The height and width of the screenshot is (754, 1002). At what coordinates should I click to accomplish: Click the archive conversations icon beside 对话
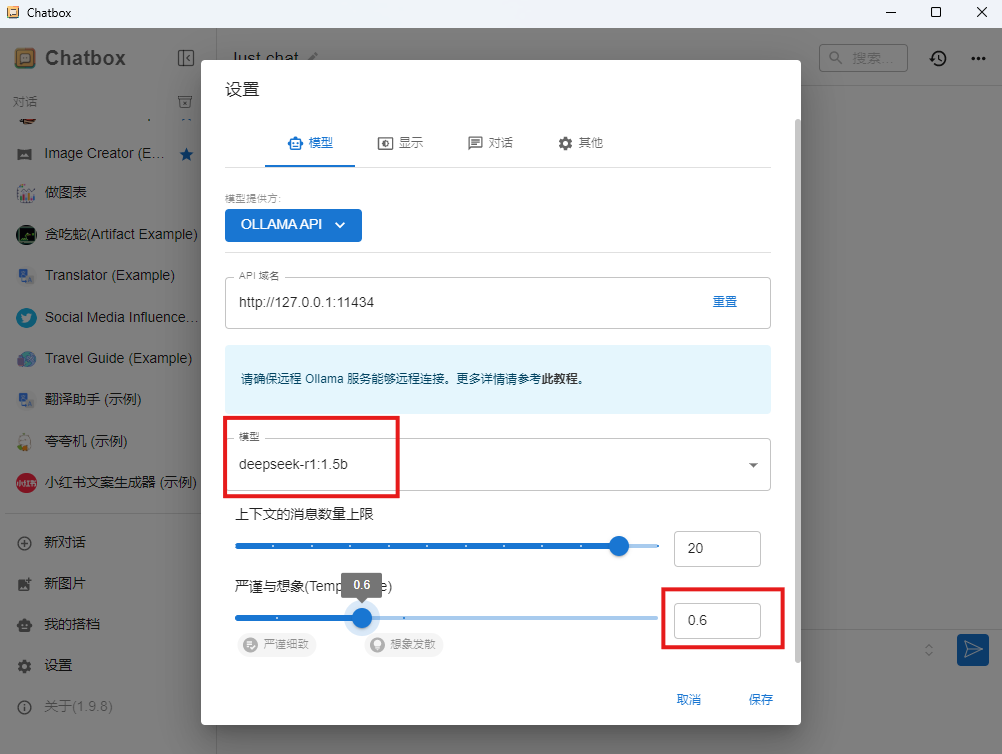[x=185, y=102]
